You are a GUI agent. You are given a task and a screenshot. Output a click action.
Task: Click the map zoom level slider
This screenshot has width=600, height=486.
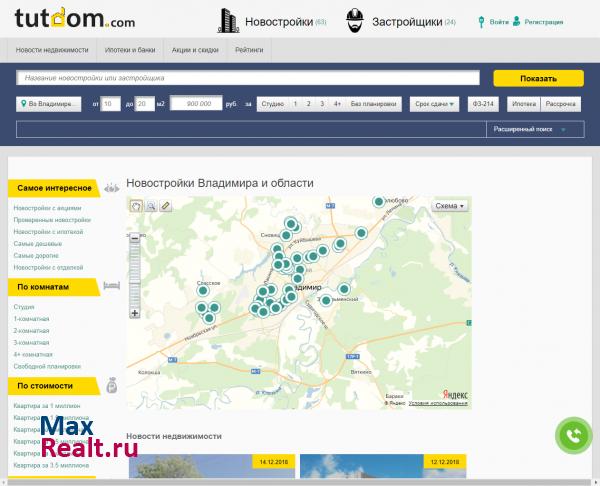tap(135, 276)
